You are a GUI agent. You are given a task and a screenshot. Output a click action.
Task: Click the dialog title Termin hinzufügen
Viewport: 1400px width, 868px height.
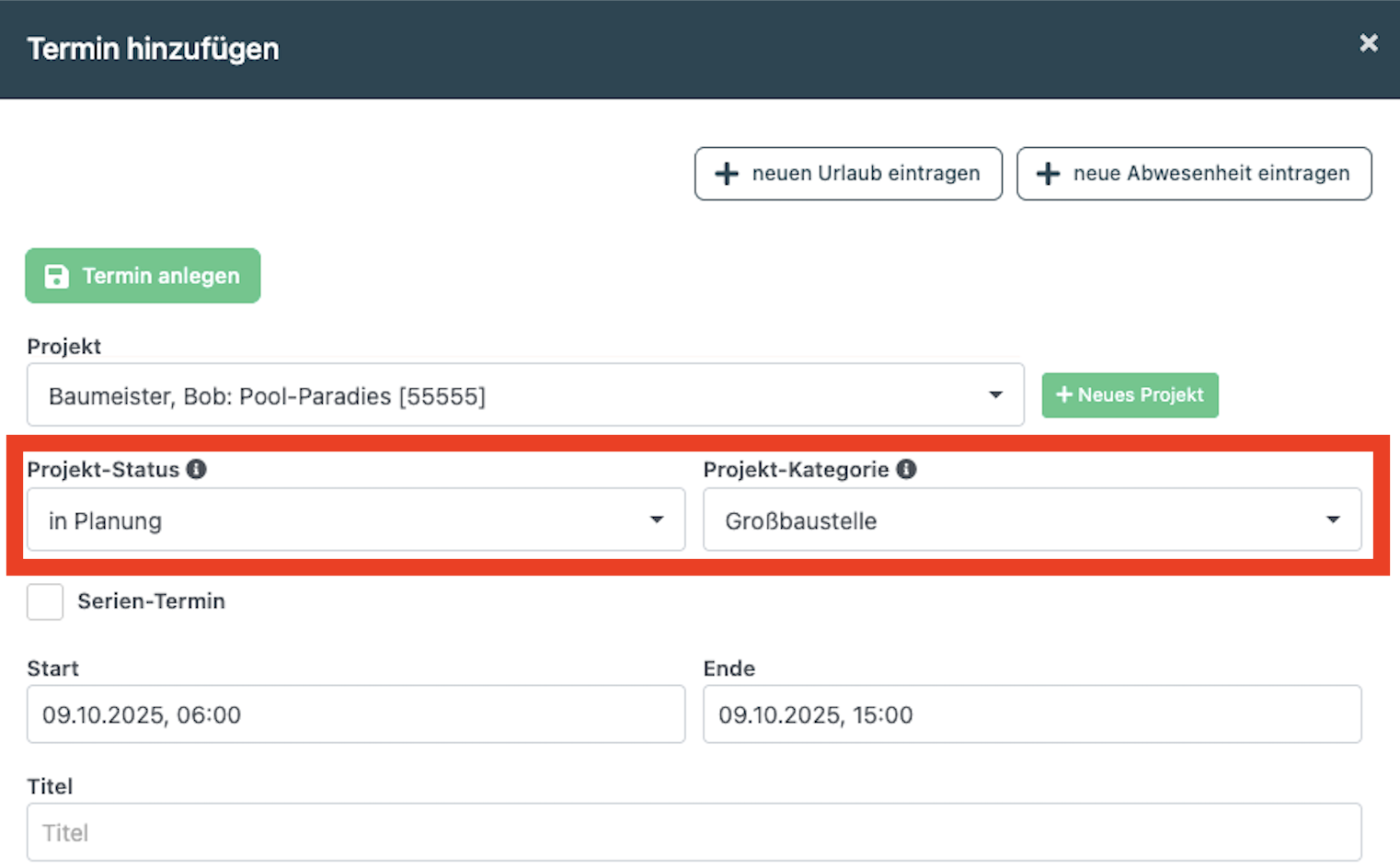(x=153, y=49)
